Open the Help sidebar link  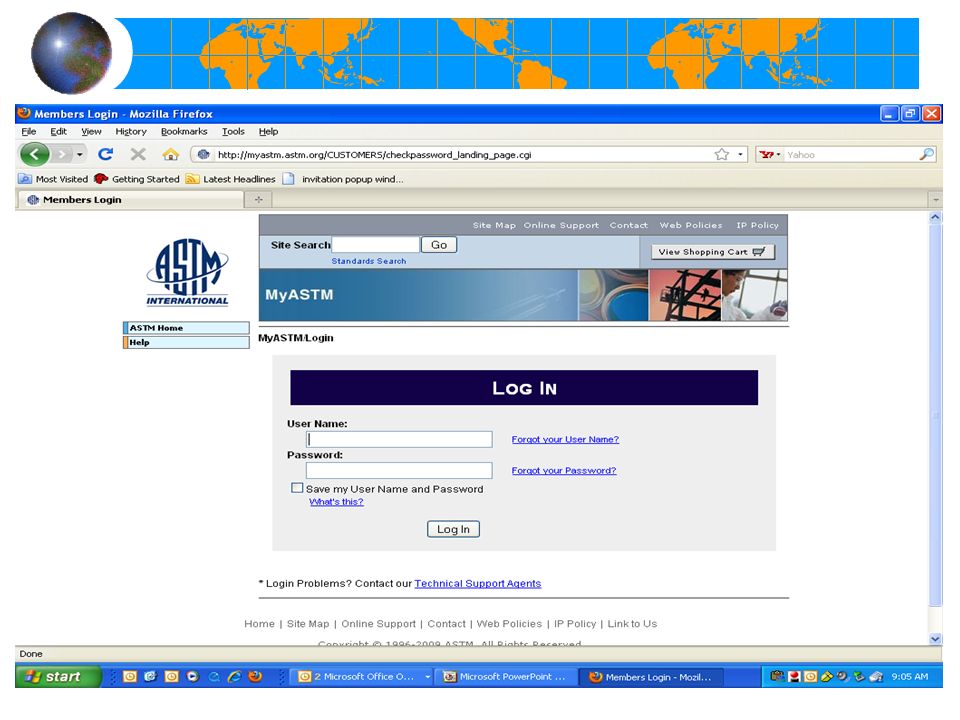(x=186, y=342)
